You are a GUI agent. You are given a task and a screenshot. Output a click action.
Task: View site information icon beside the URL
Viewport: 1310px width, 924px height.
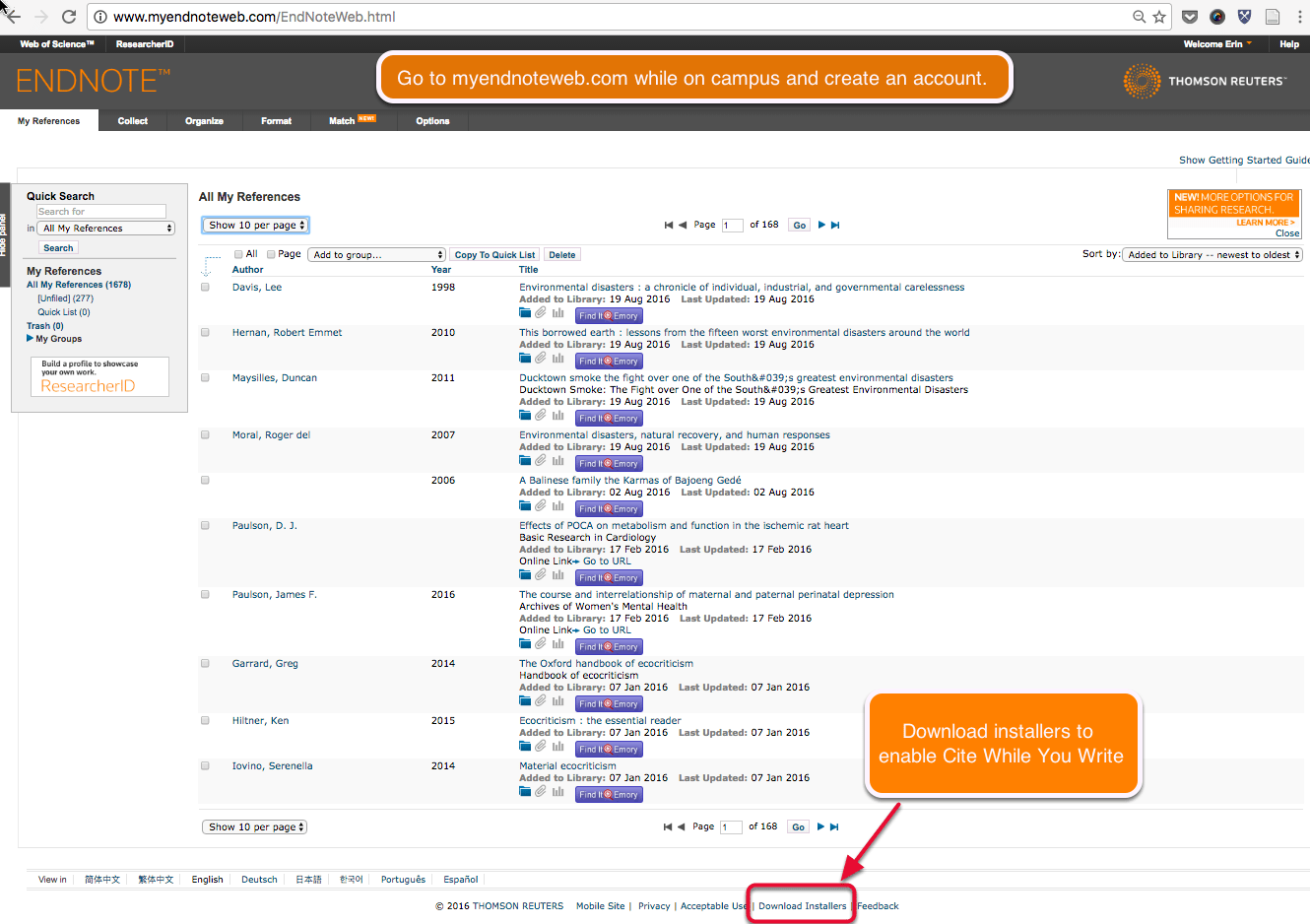coord(100,17)
